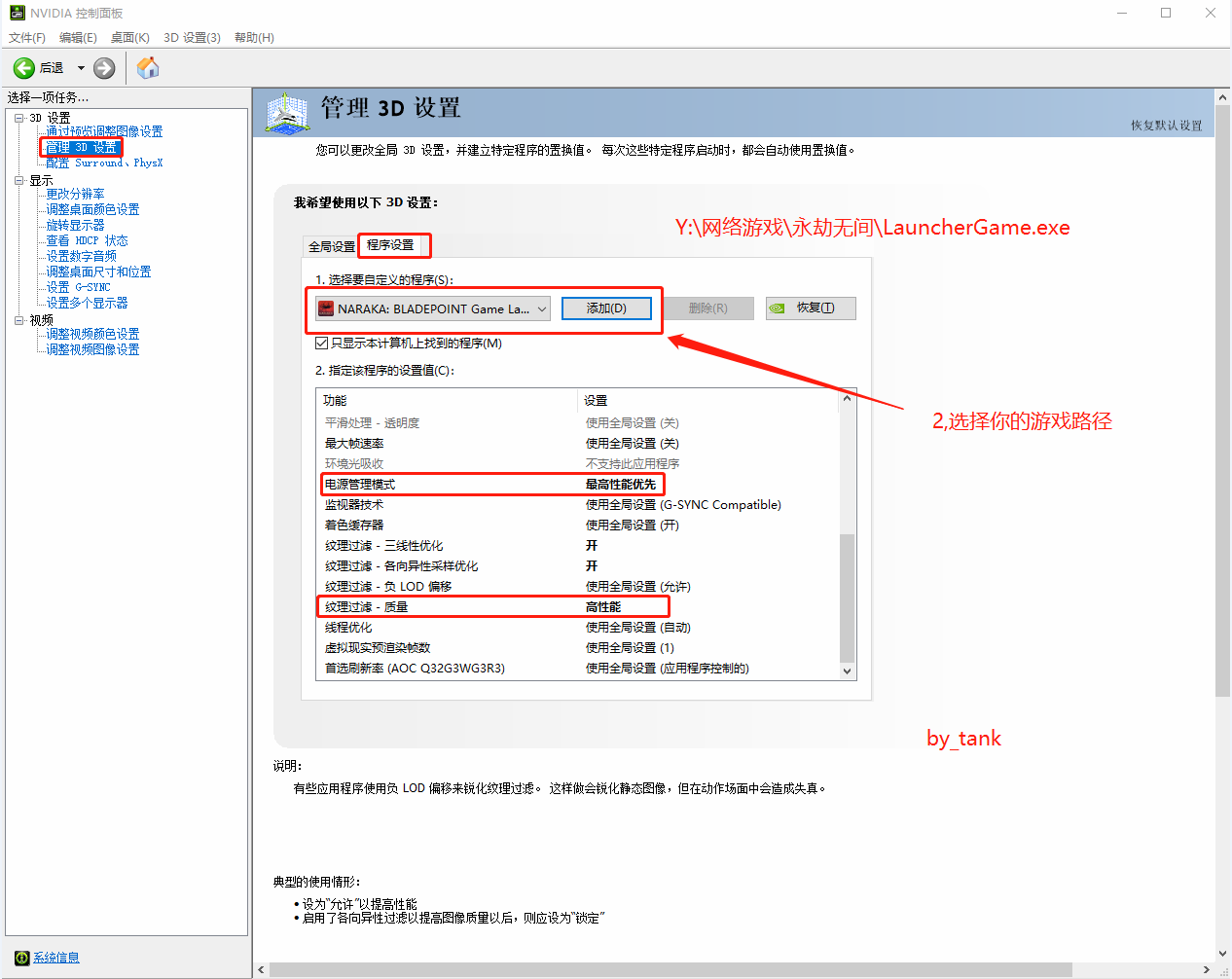Click the NARAKA game icon in program selector
The height and width of the screenshot is (979, 1232).
point(327,309)
